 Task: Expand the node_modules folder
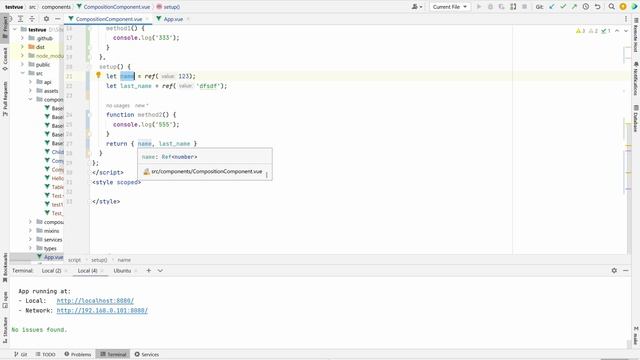(x=22, y=56)
